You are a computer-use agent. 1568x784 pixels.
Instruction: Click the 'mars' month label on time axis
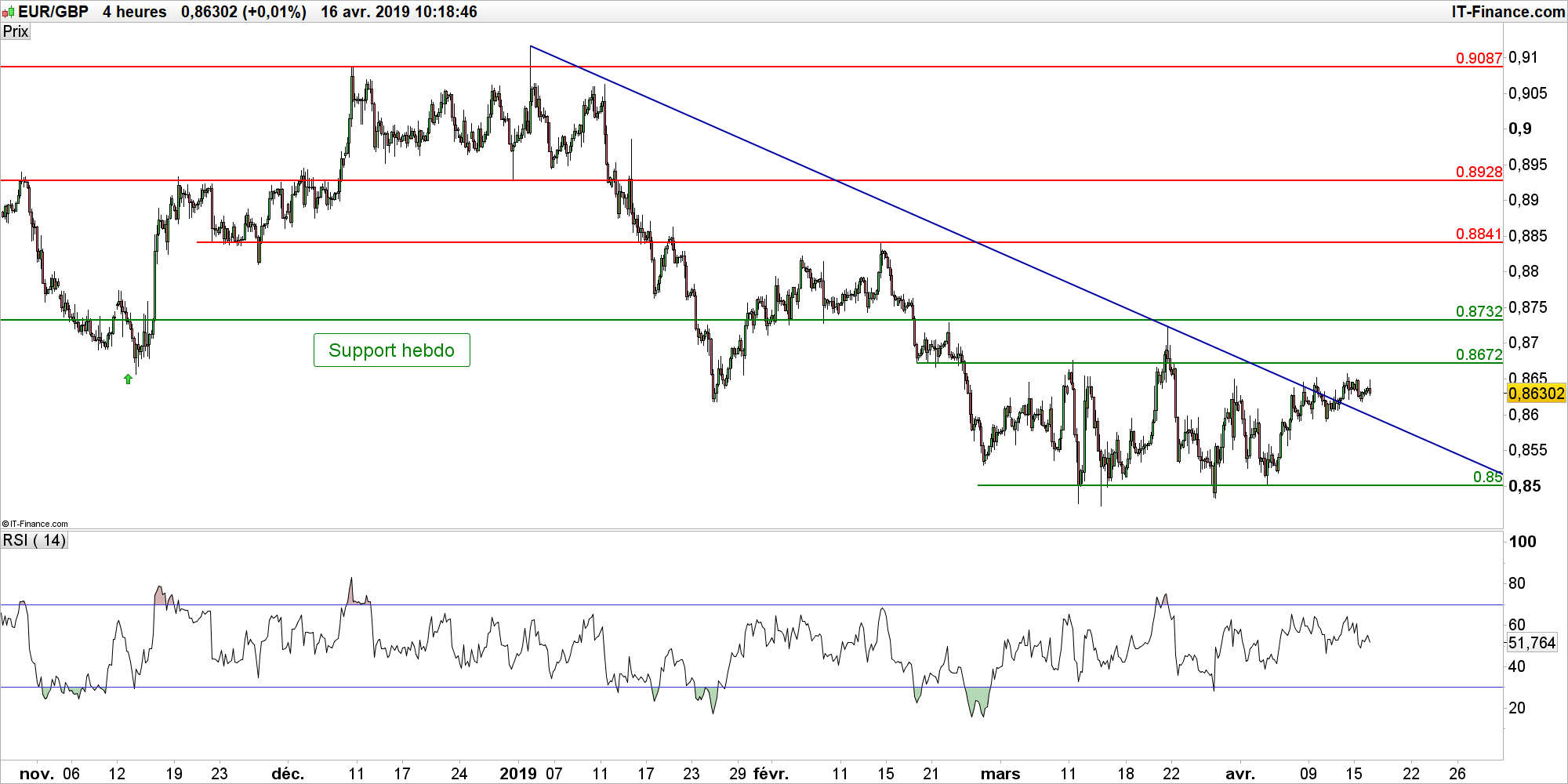[1000, 774]
